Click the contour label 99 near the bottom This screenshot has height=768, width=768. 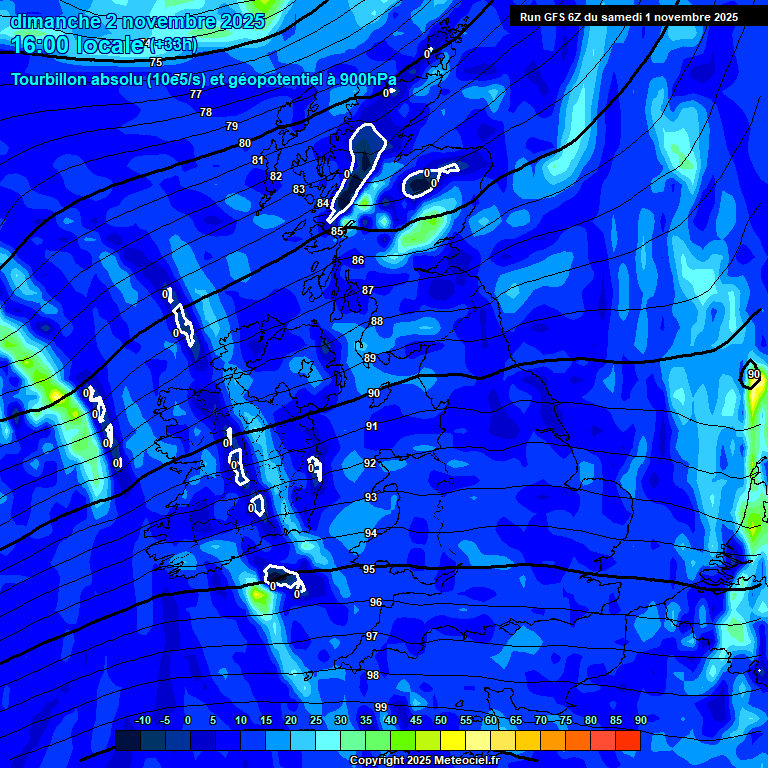(380, 707)
